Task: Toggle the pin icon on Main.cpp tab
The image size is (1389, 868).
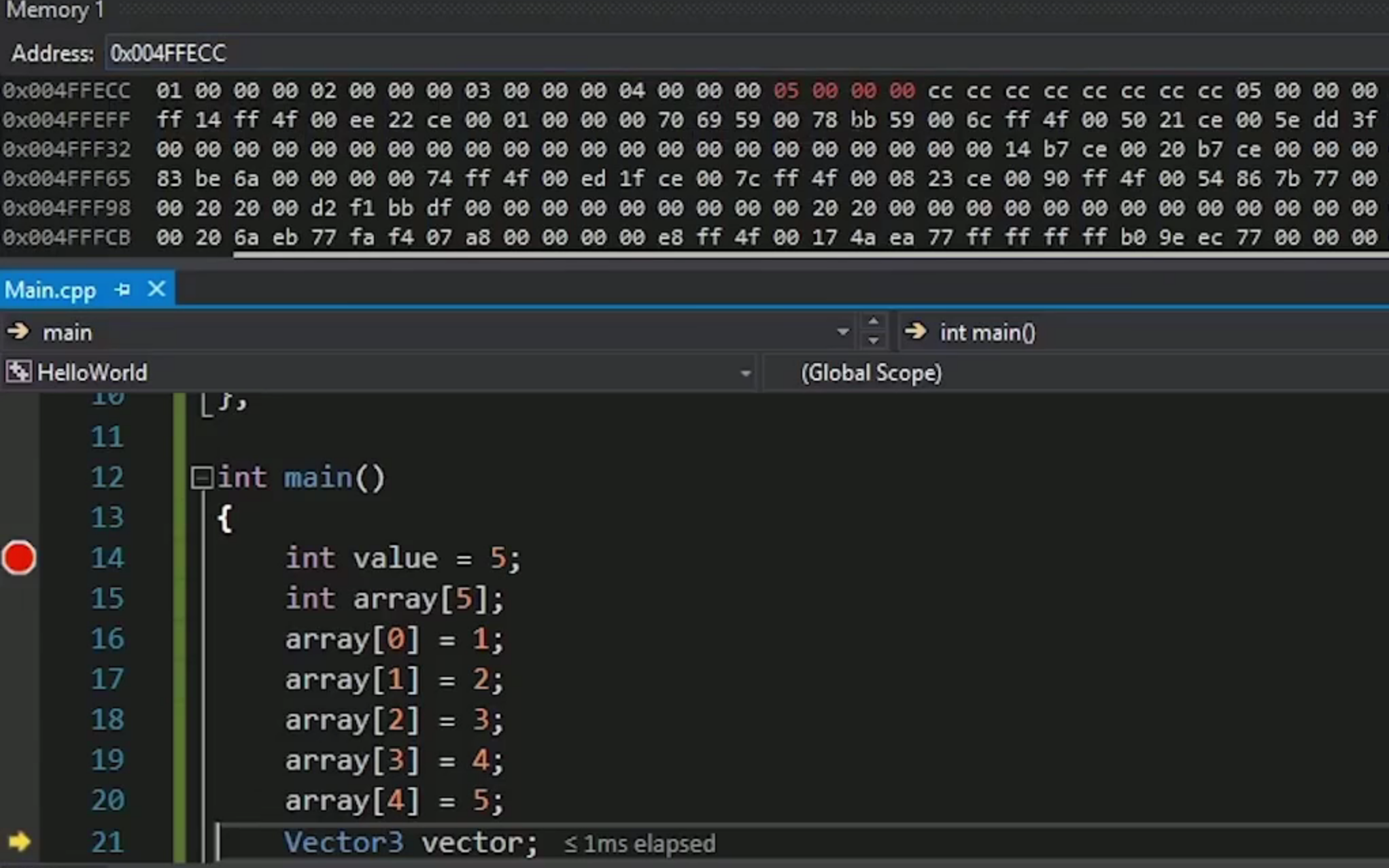Action: [123, 290]
